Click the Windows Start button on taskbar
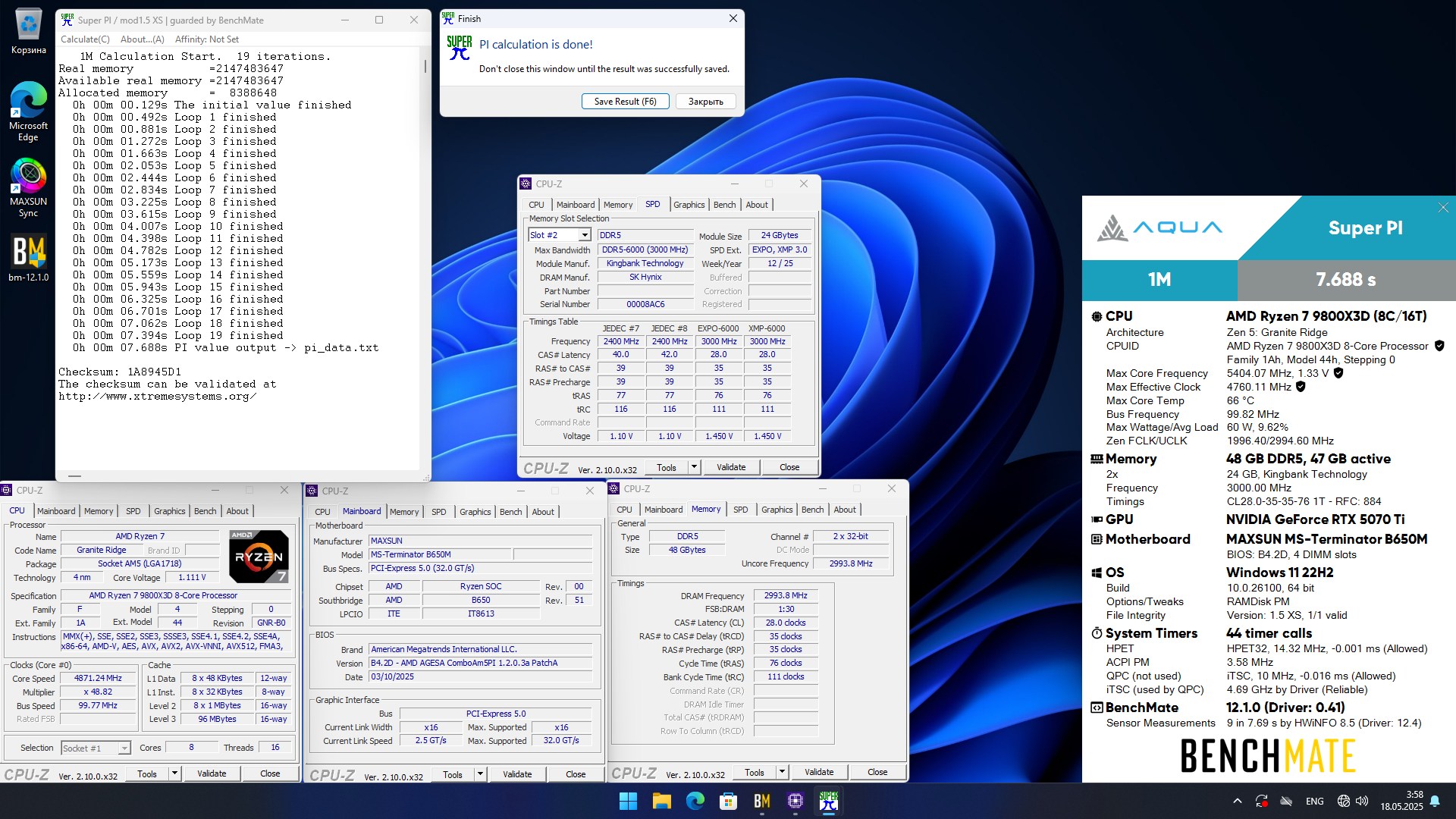 pyautogui.click(x=628, y=801)
